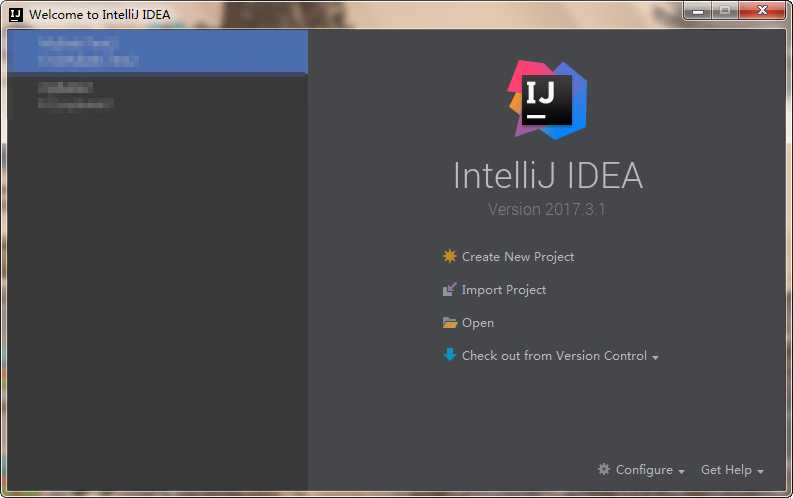Click the Version 2017.3.1 text

(x=547, y=209)
